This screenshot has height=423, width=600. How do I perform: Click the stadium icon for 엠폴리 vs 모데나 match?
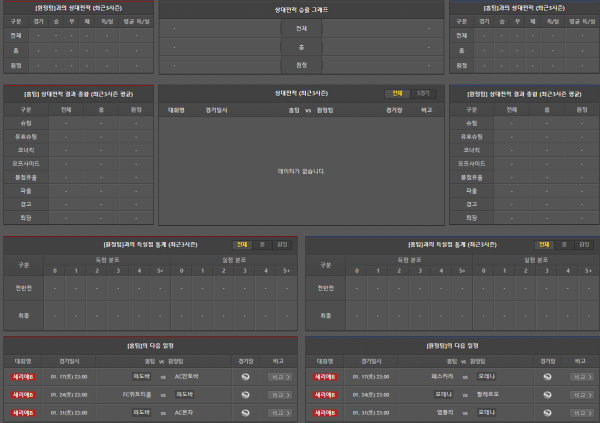[547, 411]
